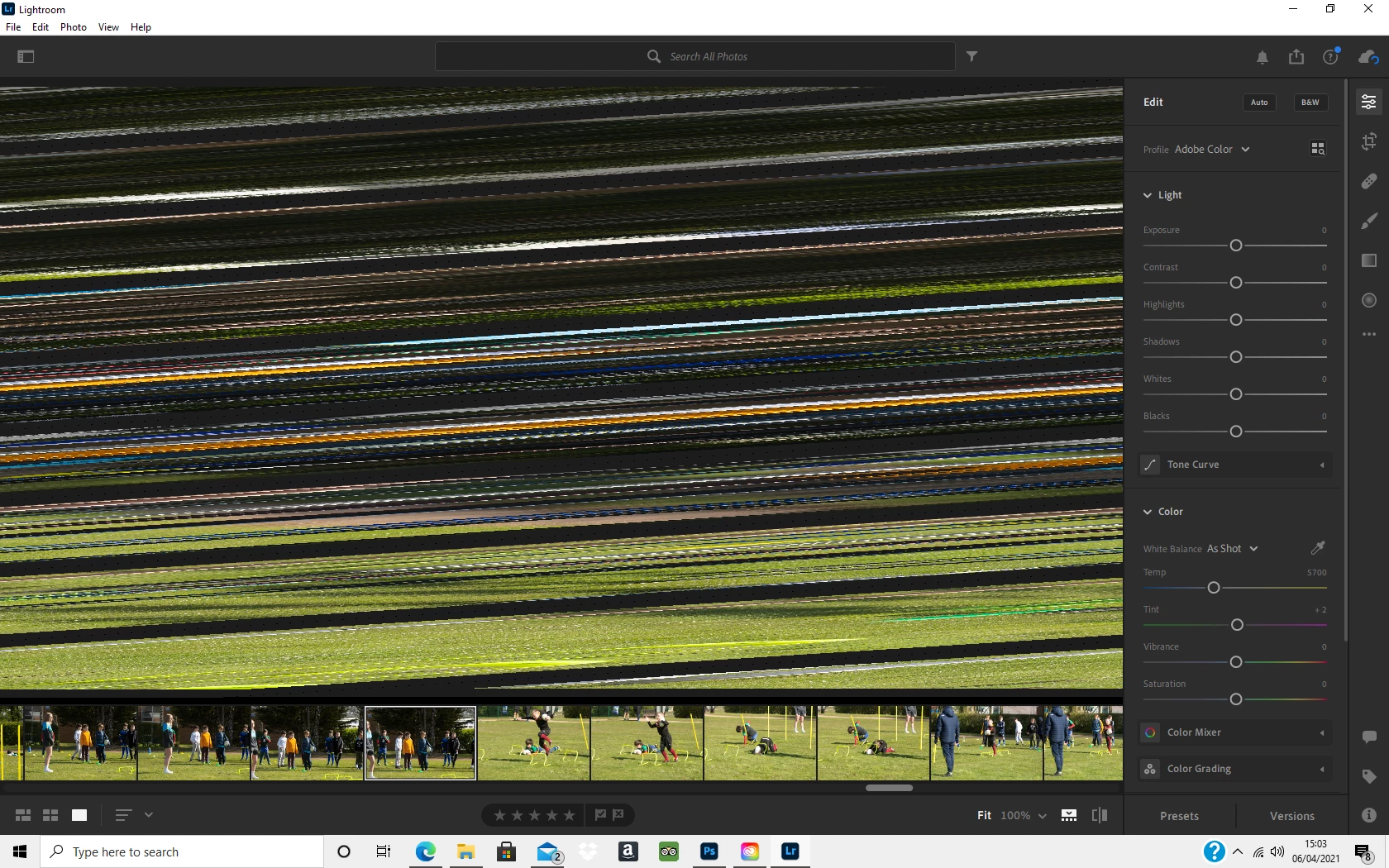Click the sort order icon
This screenshot has width=1389, height=868.
122,815
